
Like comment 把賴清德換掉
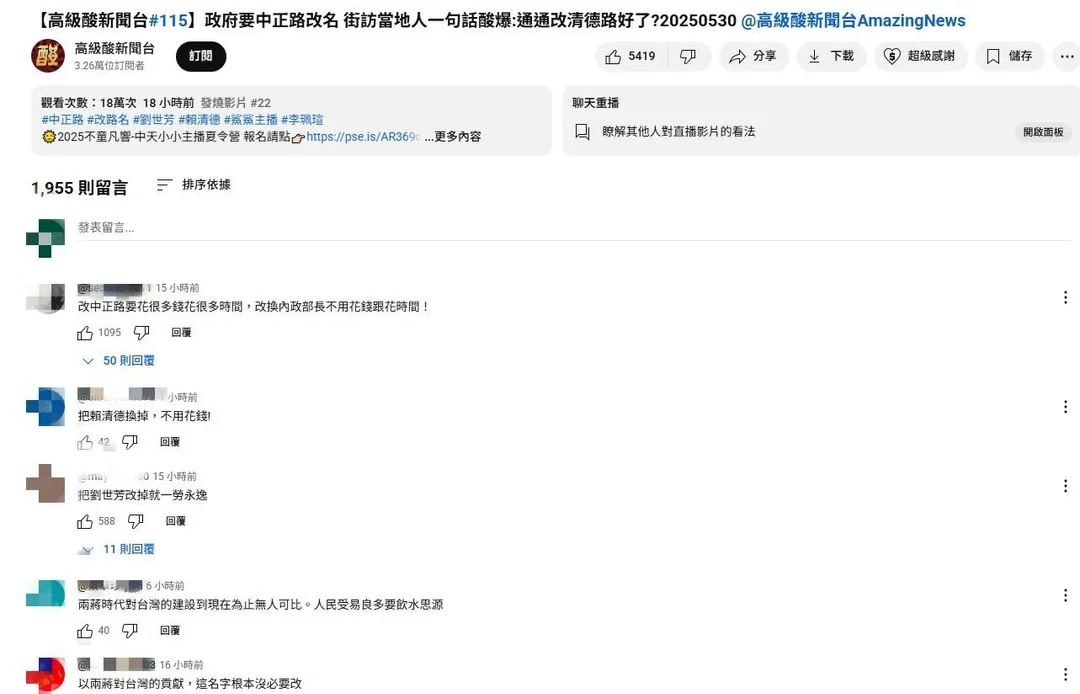tap(85, 443)
